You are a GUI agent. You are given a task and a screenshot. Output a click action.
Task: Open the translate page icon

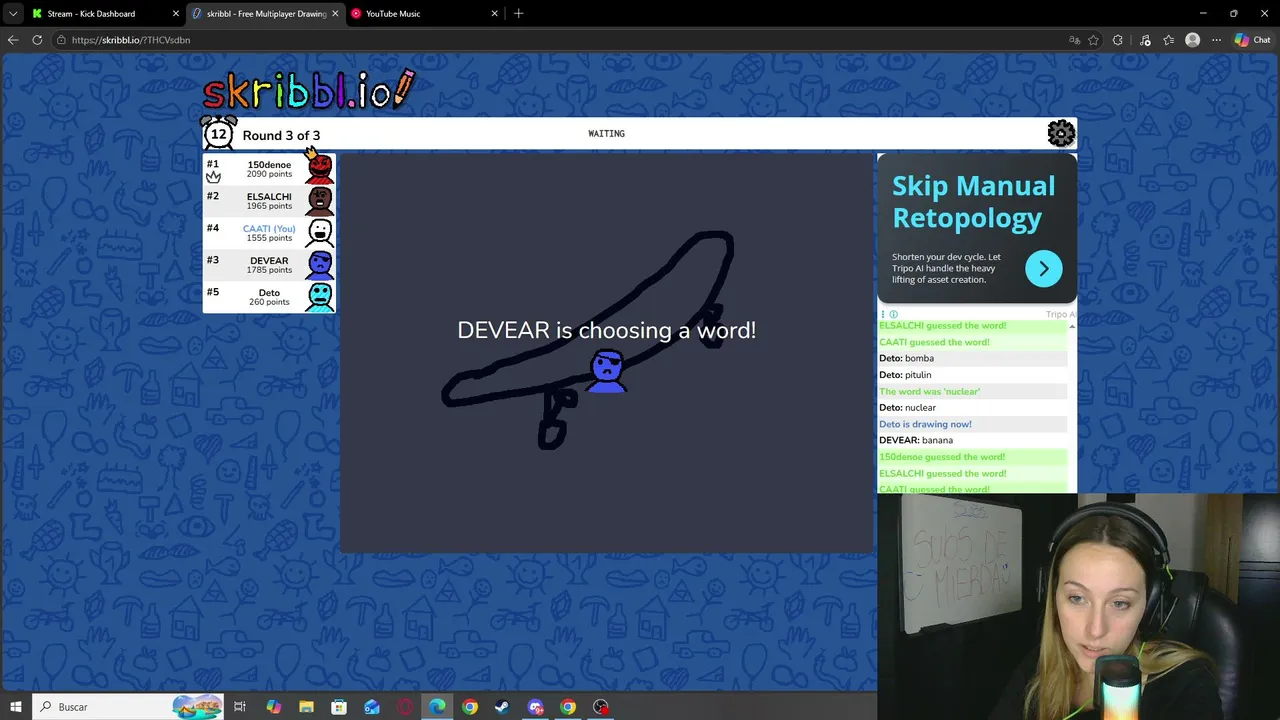click(1074, 40)
